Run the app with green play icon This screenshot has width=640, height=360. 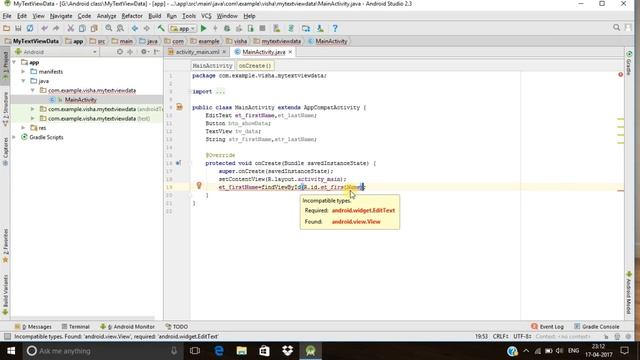(x=204, y=29)
